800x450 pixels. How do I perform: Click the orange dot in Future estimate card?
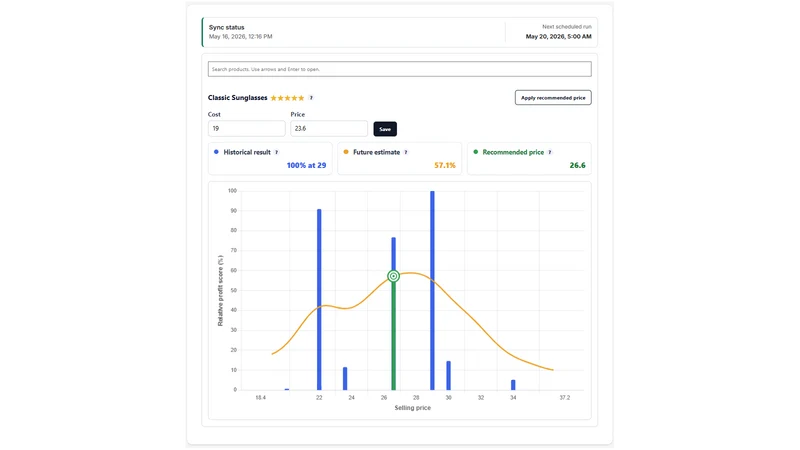[x=346, y=152]
